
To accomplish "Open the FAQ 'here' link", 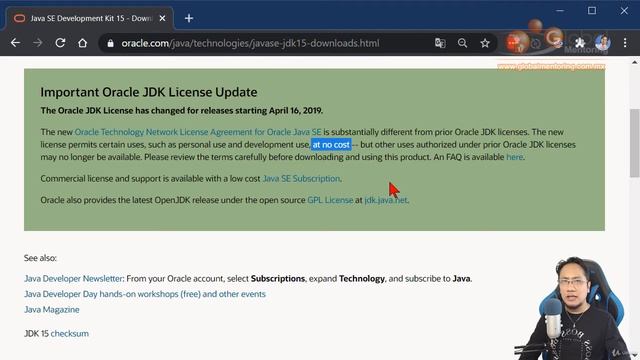I will (x=514, y=157).
